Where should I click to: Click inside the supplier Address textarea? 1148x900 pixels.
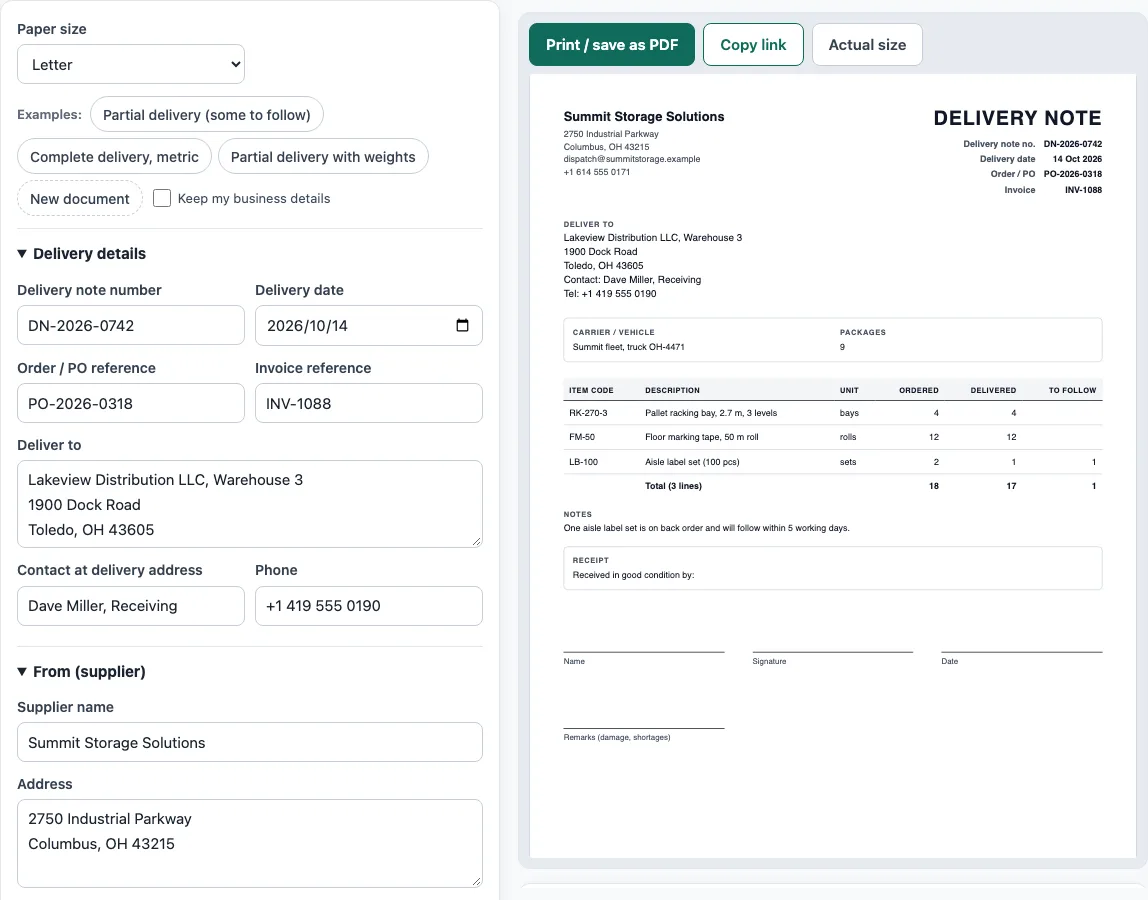coord(250,843)
